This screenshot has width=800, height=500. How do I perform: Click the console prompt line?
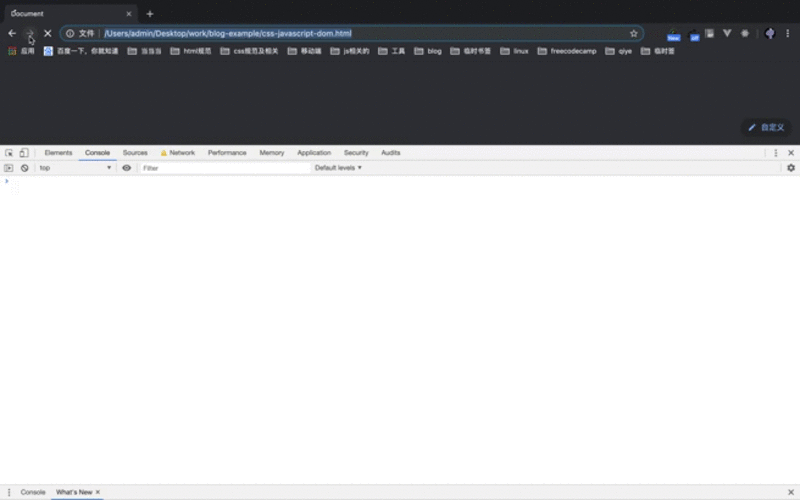(x=400, y=182)
